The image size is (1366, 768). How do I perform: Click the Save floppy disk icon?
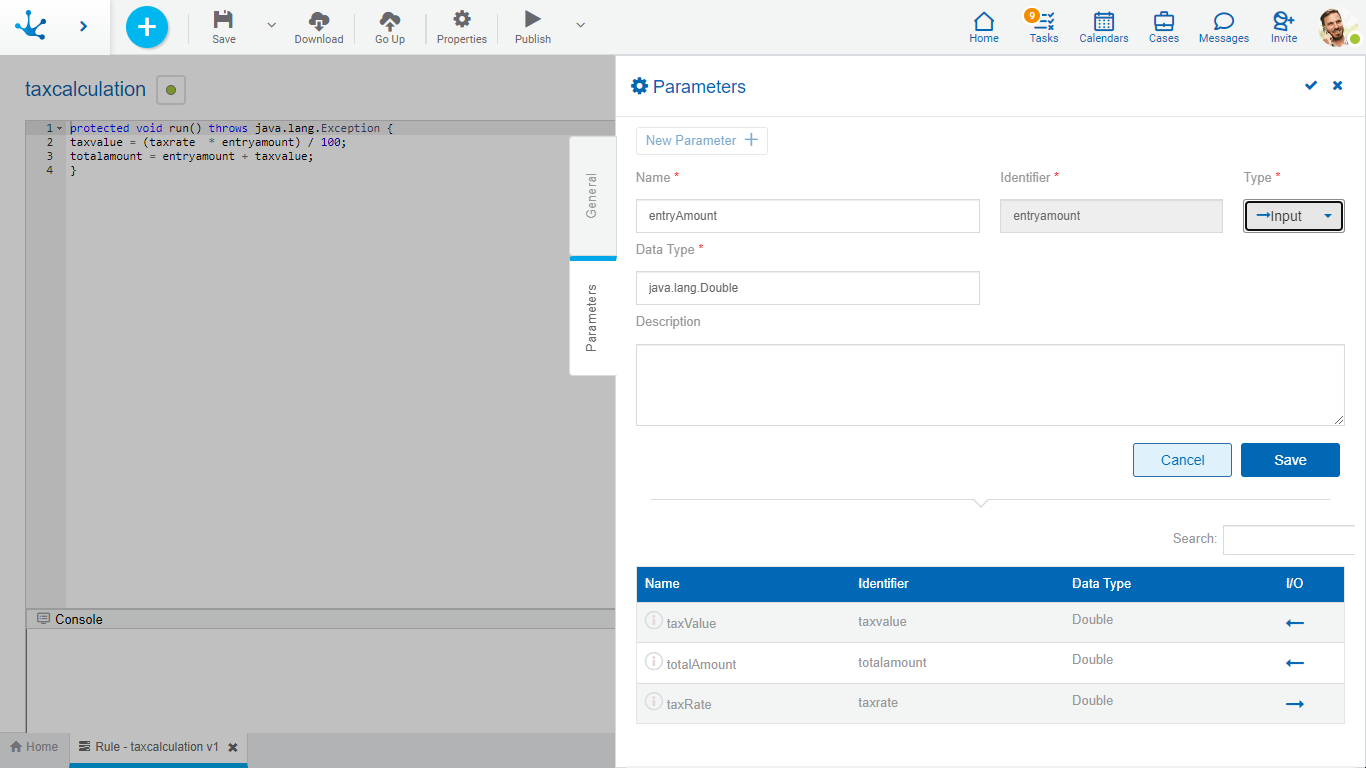pyautogui.click(x=224, y=20)
